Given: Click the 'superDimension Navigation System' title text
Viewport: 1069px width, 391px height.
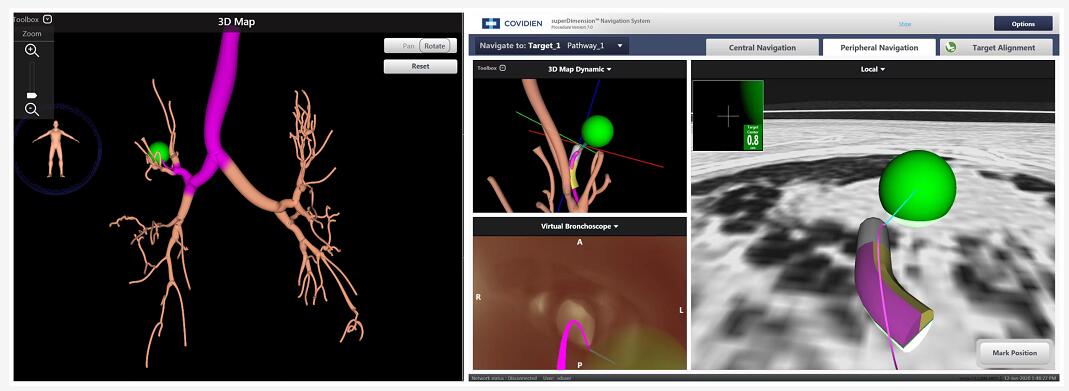Looking at the screenshot, I should [600, 21].
